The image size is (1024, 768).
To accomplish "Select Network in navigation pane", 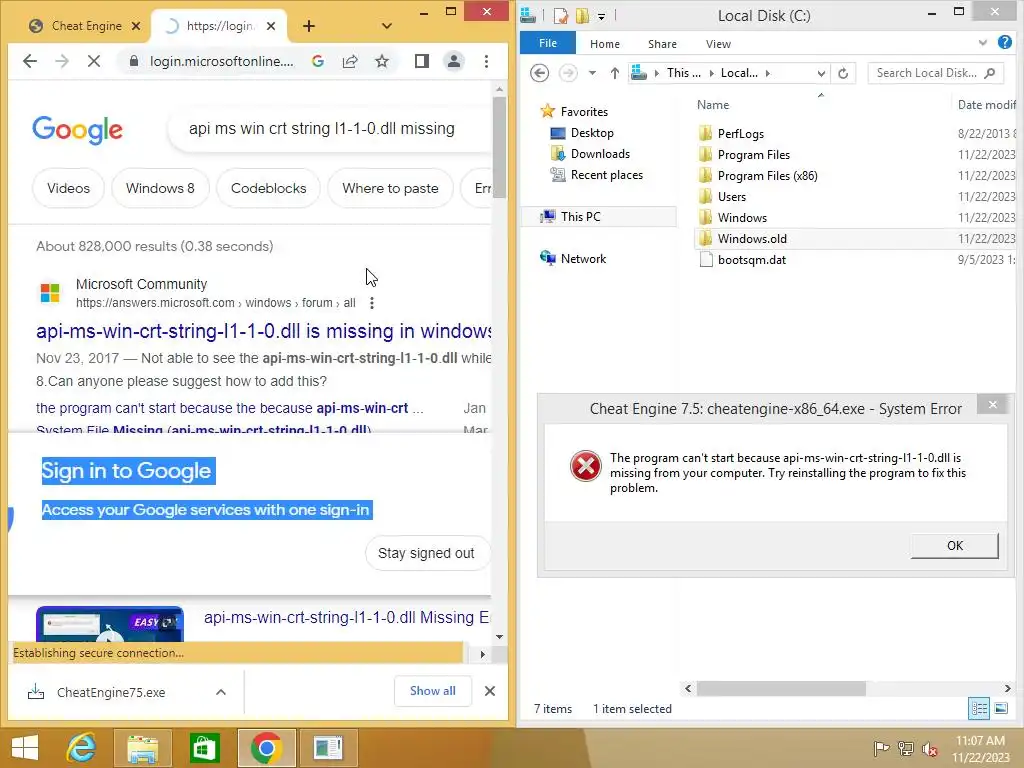I will coord(583,259).
